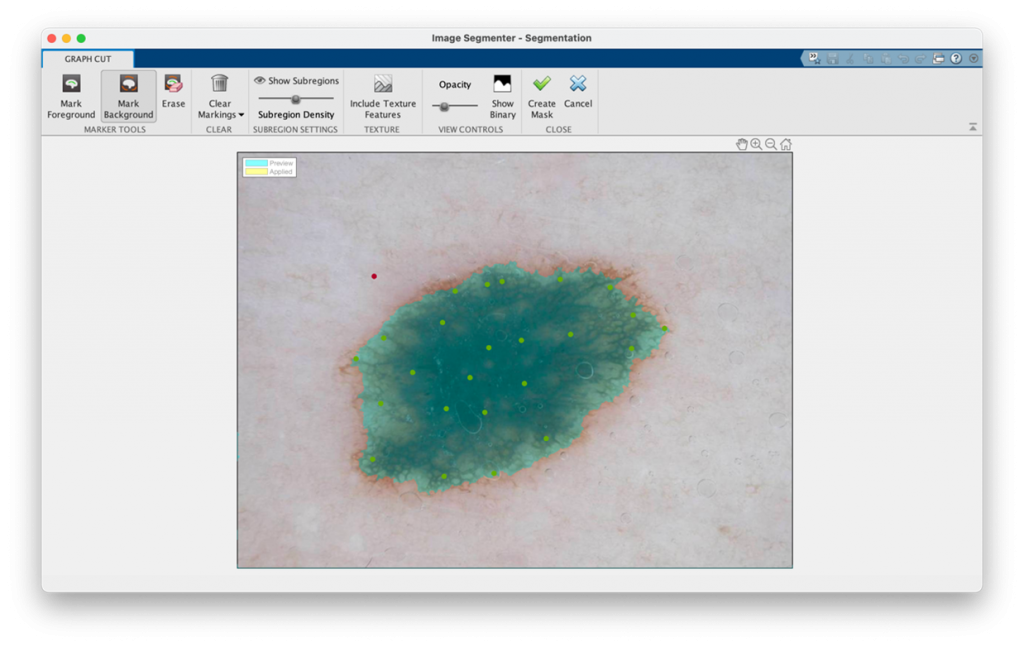Cancel segmentation with the blue X

(x=578, y=91)
